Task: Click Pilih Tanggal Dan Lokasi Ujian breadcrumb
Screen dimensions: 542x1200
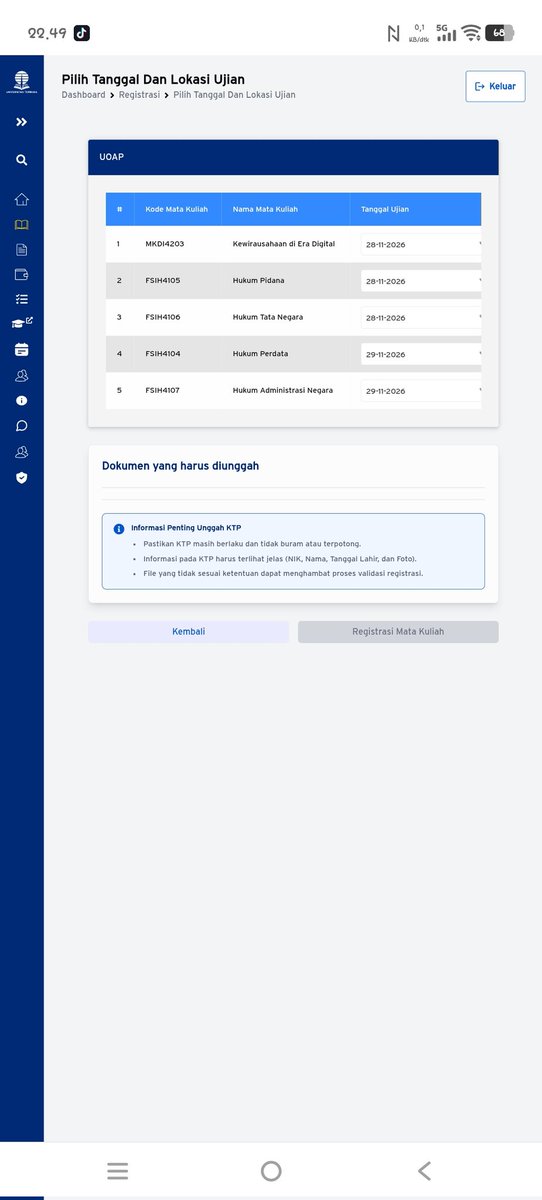Action: (234, 95)
